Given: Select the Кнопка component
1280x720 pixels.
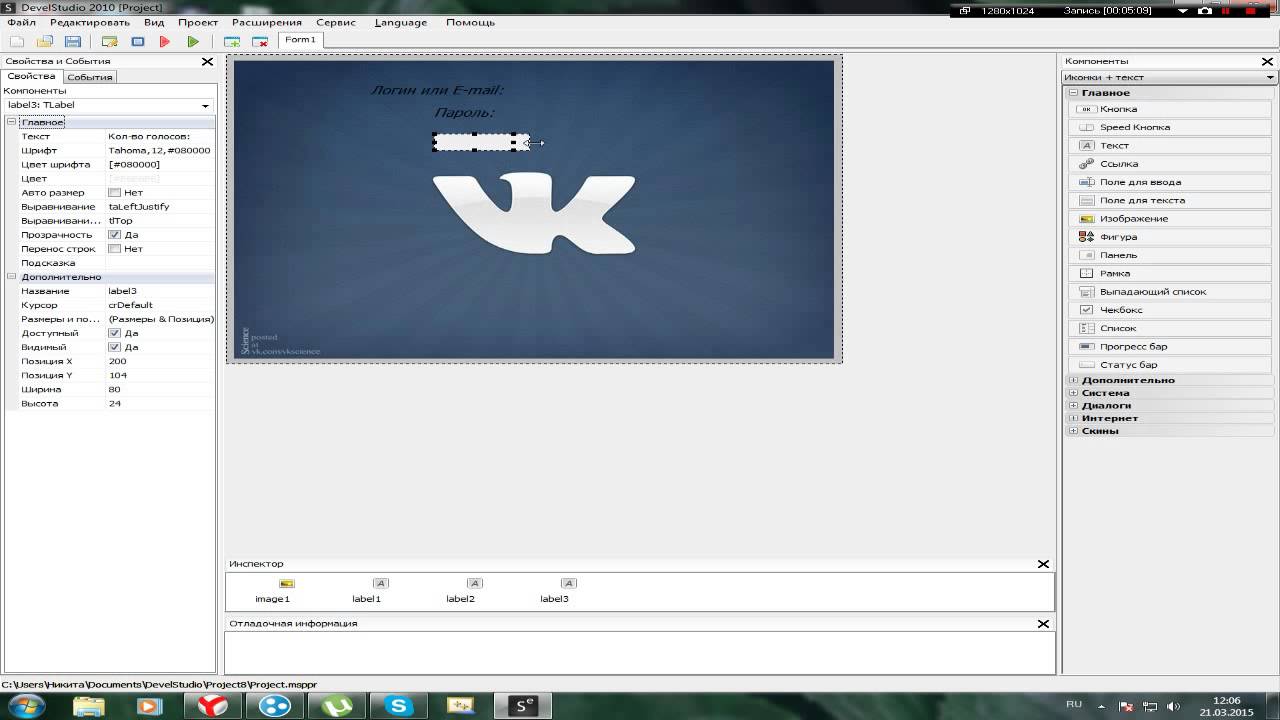Looking at the screenshot, I should pos(1171,109).
